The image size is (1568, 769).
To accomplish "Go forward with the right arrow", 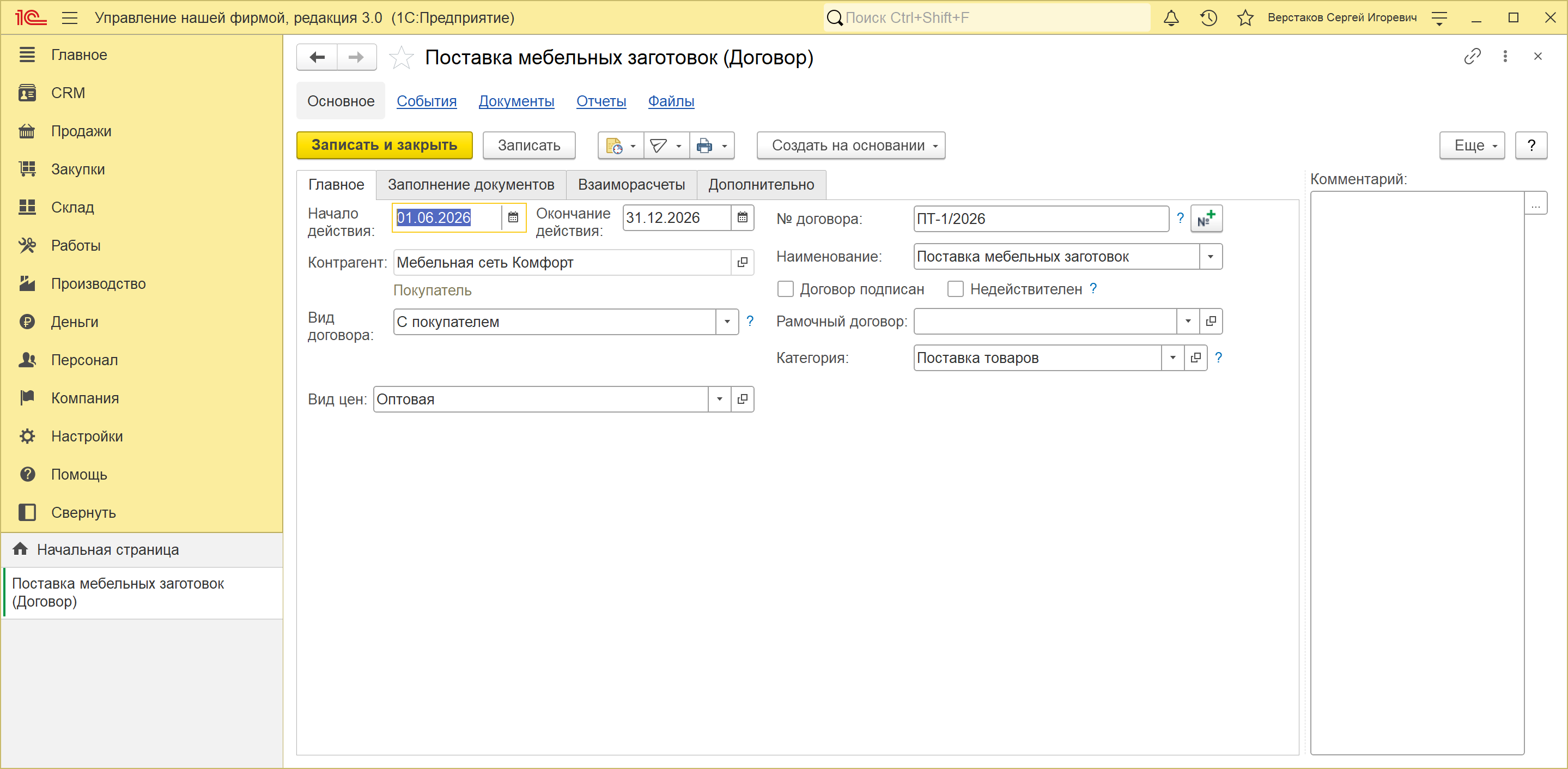I will 357,57.
